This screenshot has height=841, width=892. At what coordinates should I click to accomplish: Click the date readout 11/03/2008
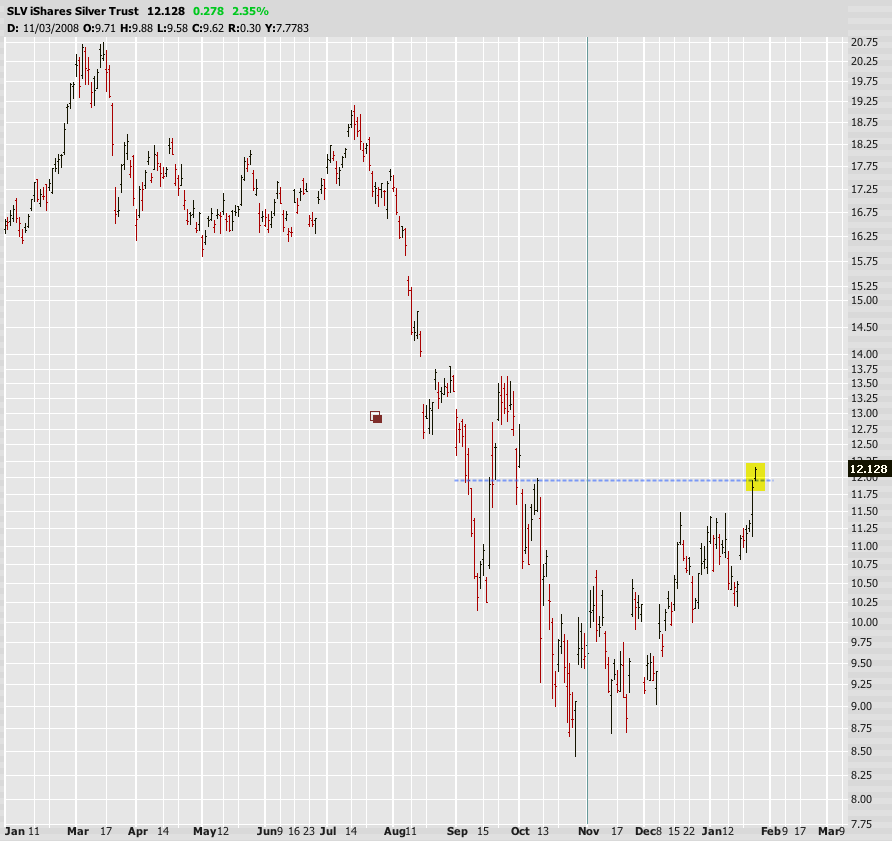[x=51, y=28]
